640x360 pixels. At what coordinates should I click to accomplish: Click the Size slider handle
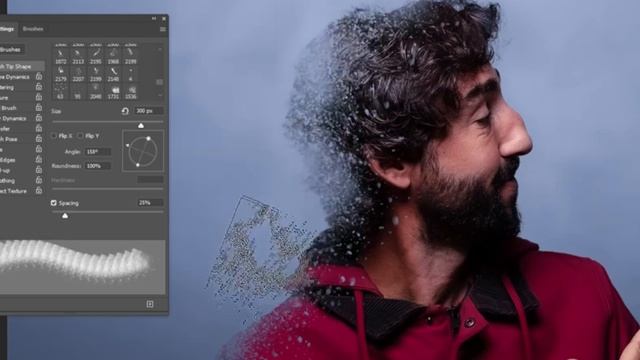141,126
